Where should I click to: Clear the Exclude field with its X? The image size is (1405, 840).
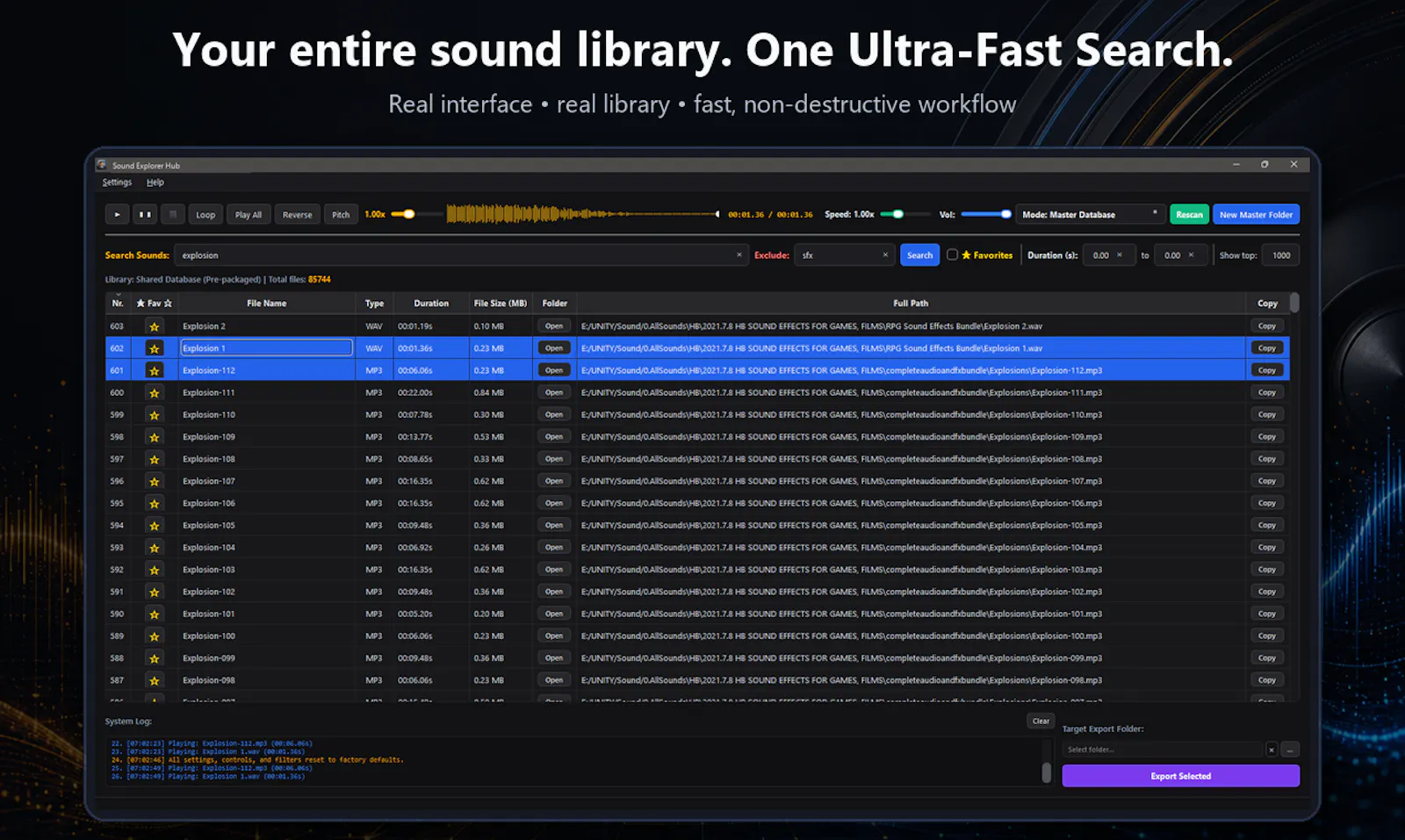(885, 255)
